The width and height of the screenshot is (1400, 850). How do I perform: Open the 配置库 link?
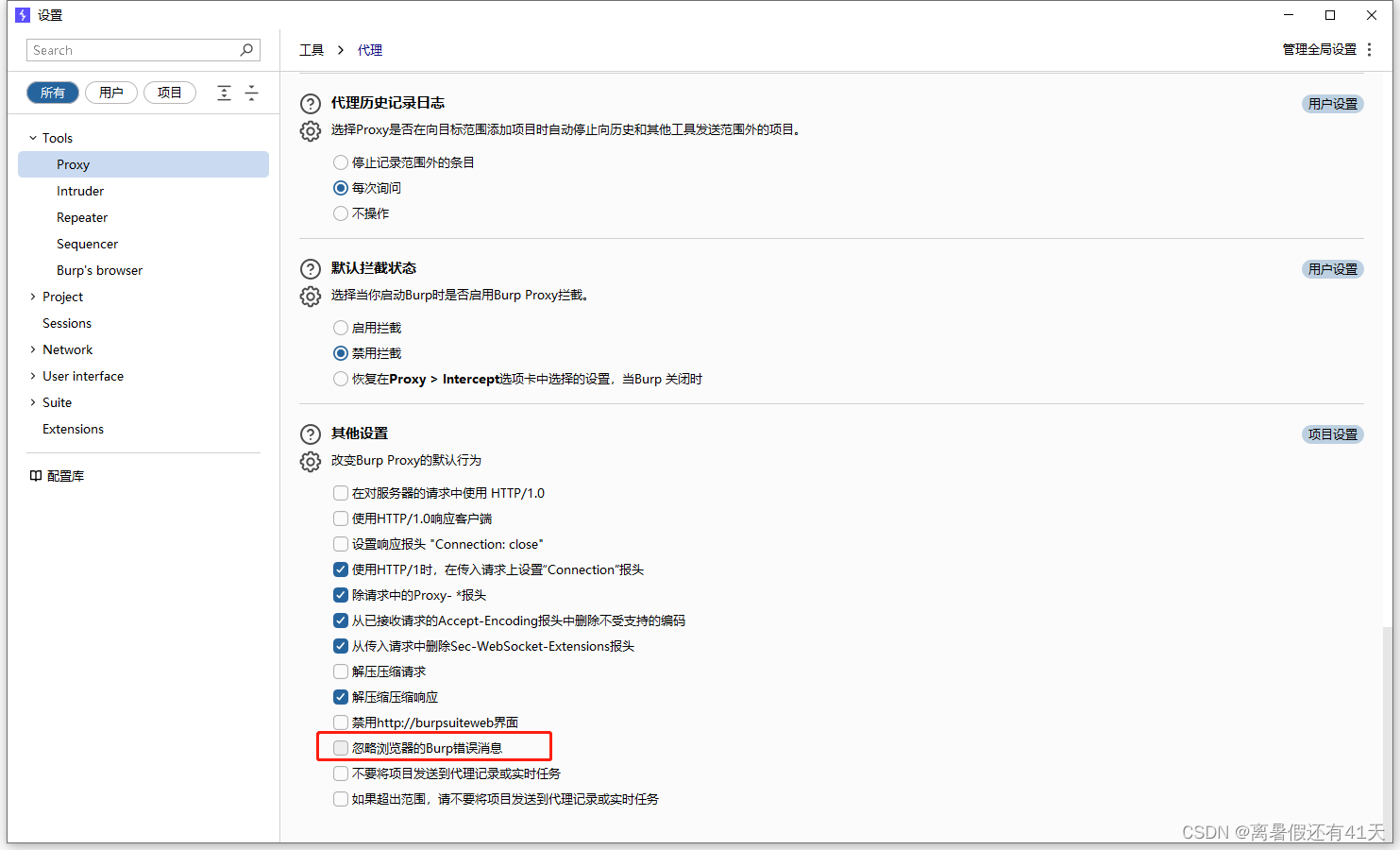click(65, 476)
